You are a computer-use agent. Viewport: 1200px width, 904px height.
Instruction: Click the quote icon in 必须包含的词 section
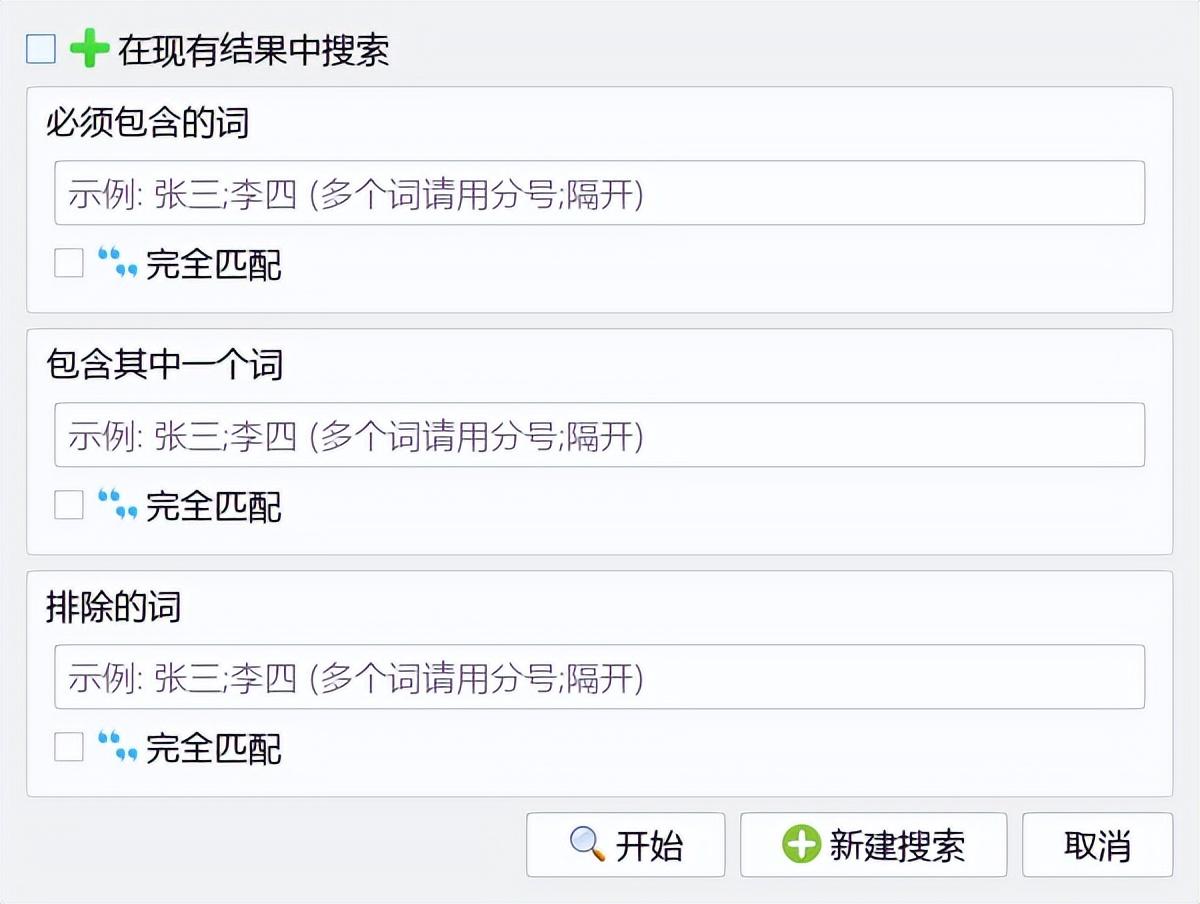[116, 263]
